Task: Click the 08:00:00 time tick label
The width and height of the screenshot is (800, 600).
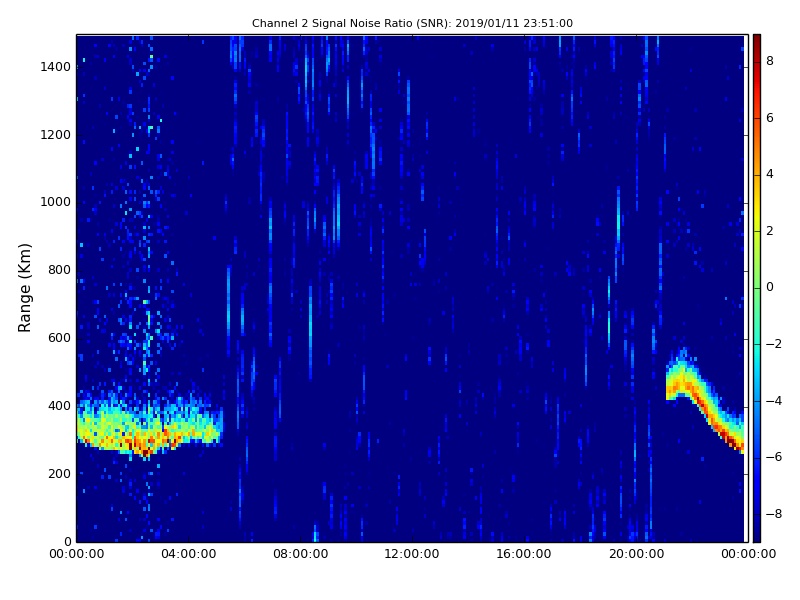Action: (x=301, y=554)
